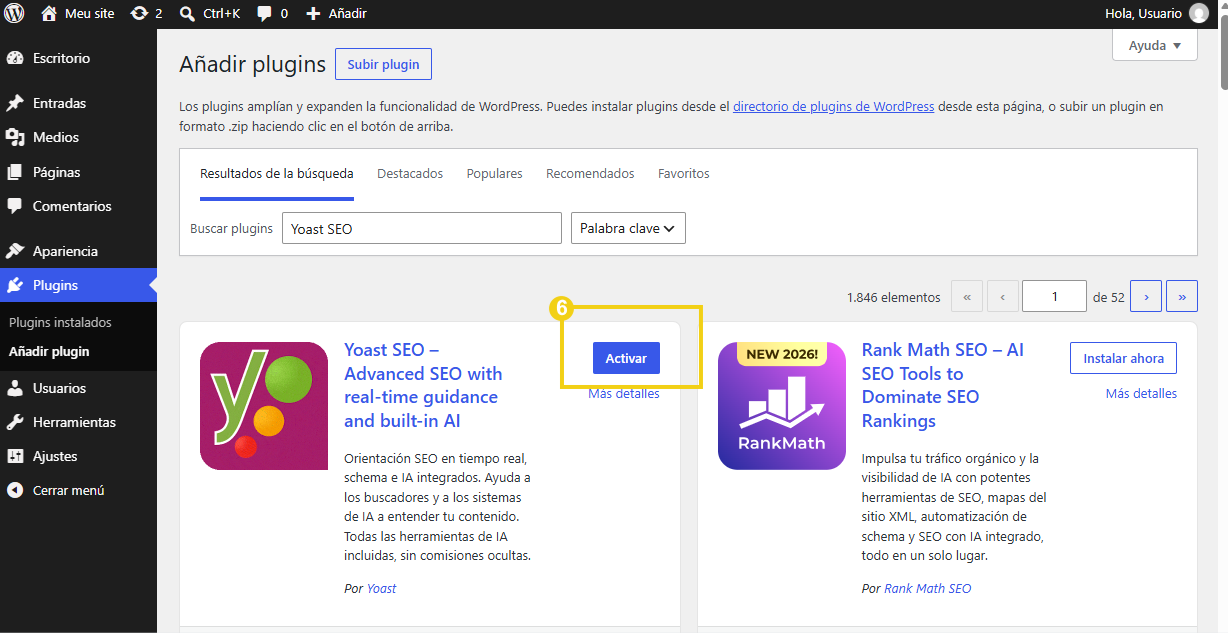Click the user avatar next to Hola, Usuario
The image size is (1228, 633).
pyautogui.click(x=1199, y=14)
